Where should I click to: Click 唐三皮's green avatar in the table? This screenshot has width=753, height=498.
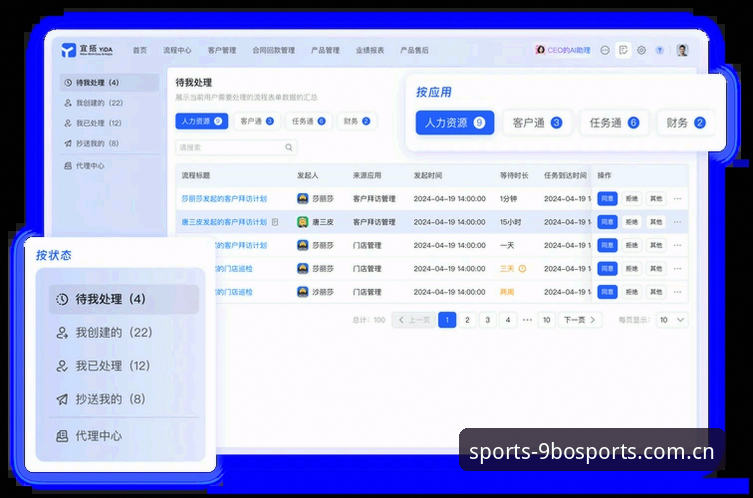(x=303, y=222)
